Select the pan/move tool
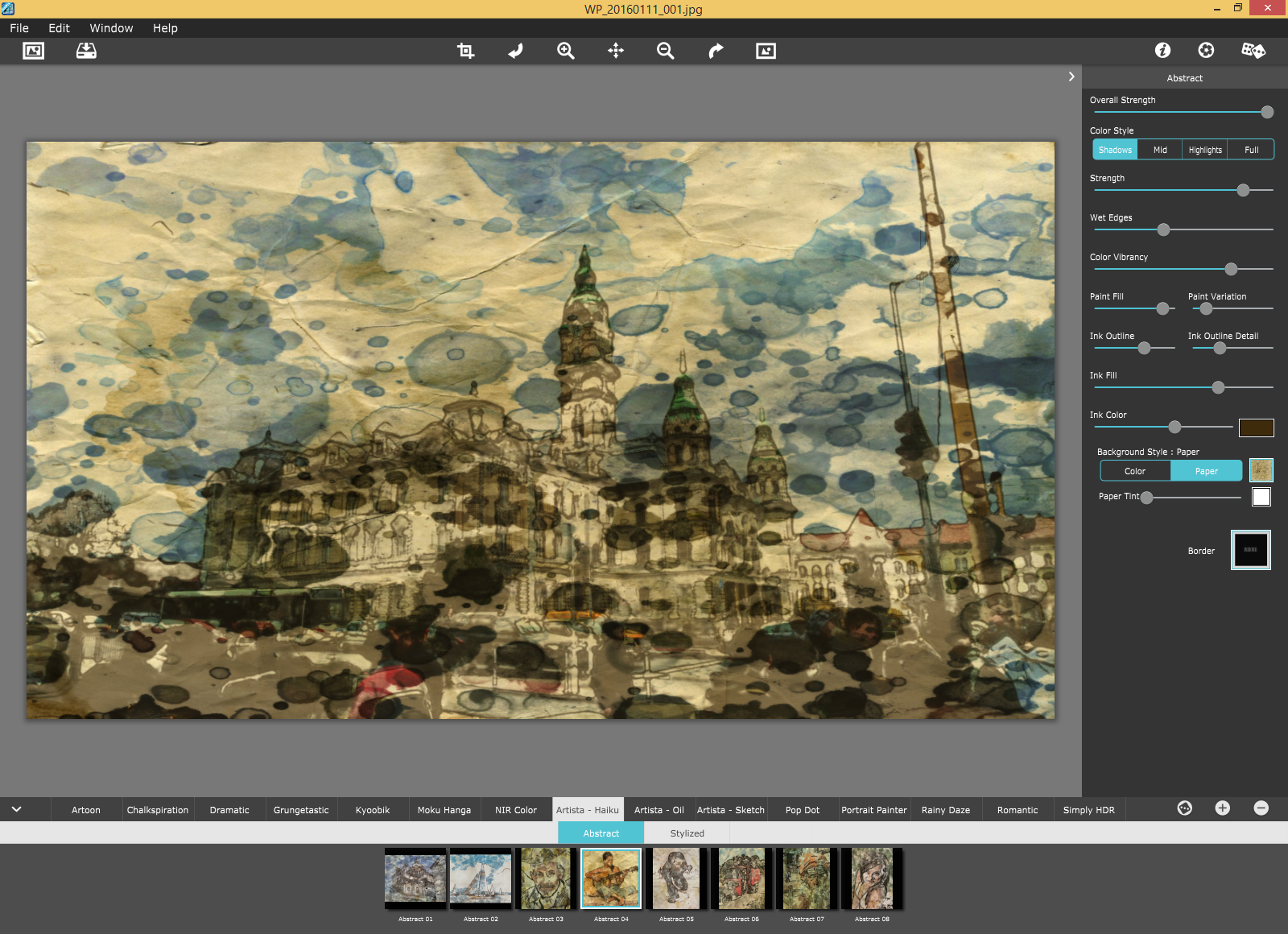This screenshot has width=1288, height=934. point(616,51)
